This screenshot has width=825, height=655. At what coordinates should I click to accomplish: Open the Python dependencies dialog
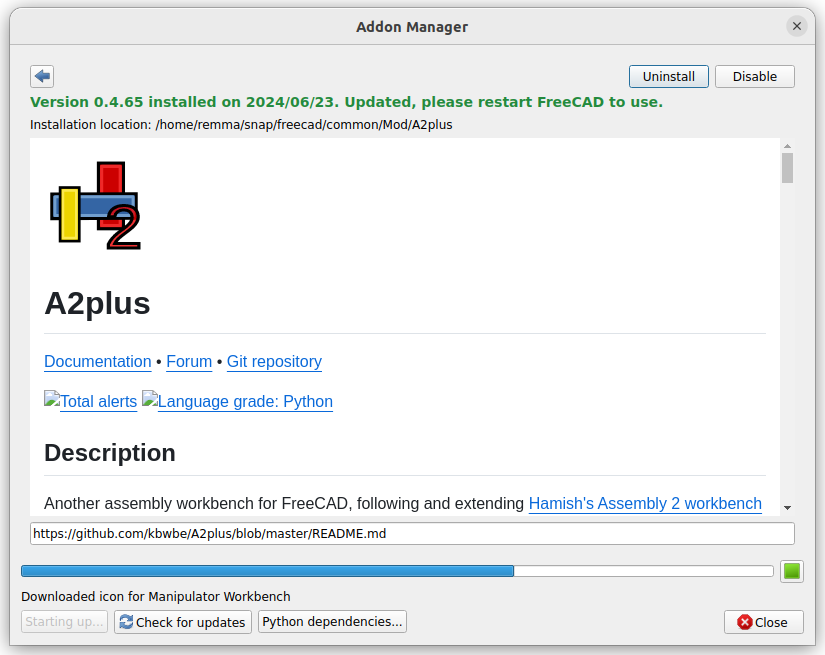[x=332, y=621]
